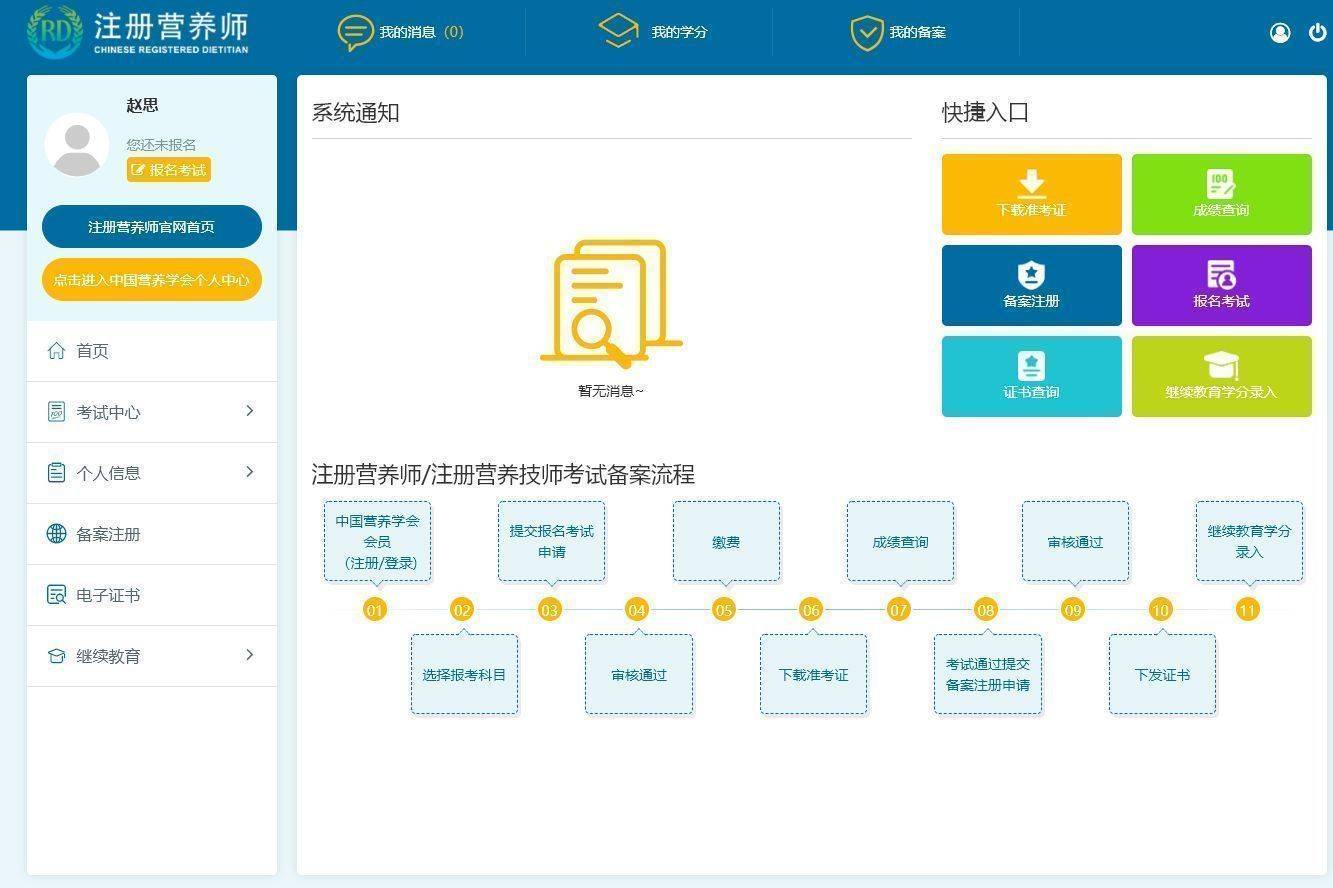The height and width of the screenshot is (888, 1333).
Task: Open the user account icon in header
Action: coord(1280,32)
